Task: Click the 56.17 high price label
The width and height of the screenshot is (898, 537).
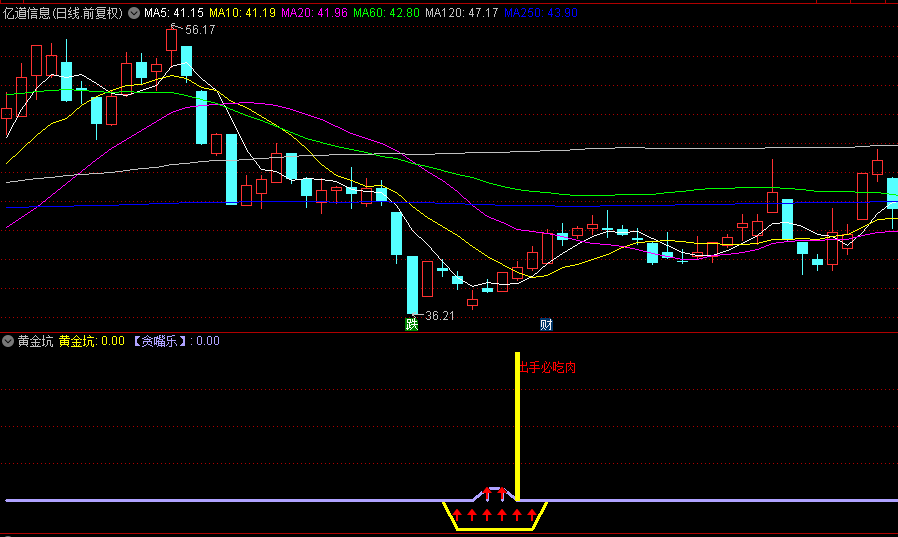Action: (200, 30)
